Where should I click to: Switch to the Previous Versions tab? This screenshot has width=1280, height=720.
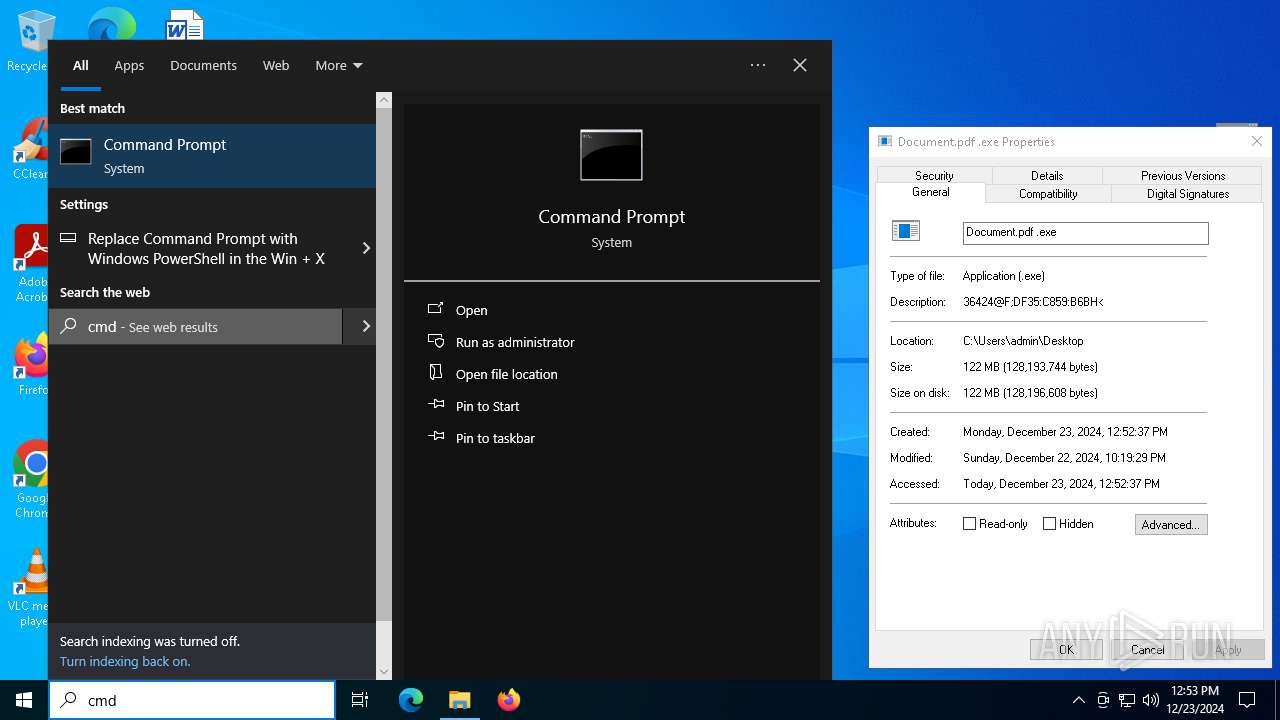pos(1183,175)
